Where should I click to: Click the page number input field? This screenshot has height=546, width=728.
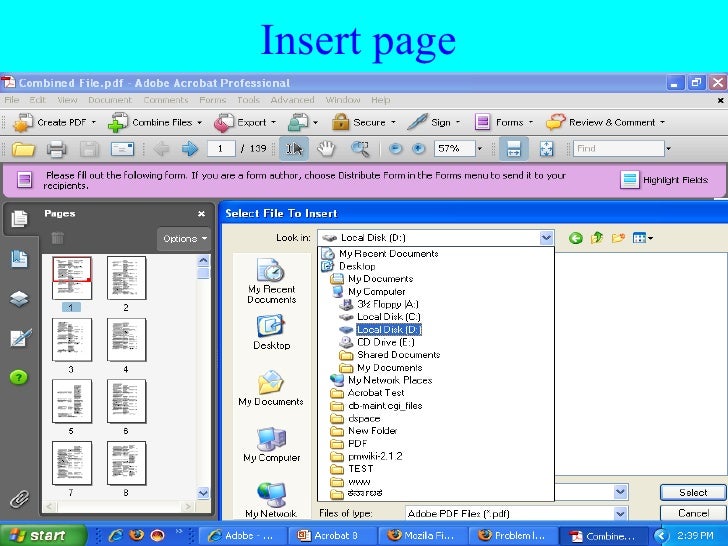point(221,149)
